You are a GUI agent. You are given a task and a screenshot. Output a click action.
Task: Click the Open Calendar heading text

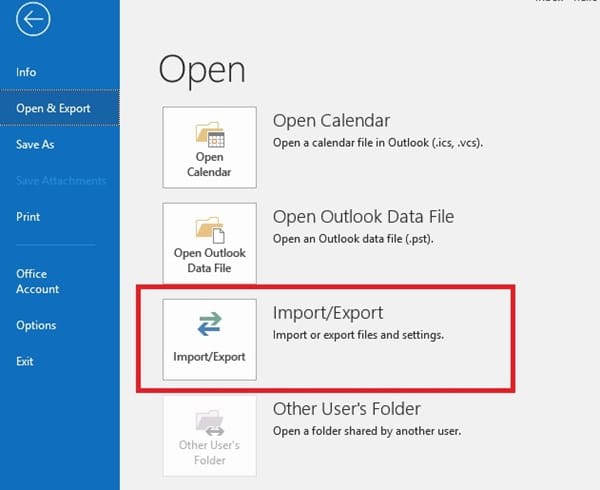tap(331, 120)
